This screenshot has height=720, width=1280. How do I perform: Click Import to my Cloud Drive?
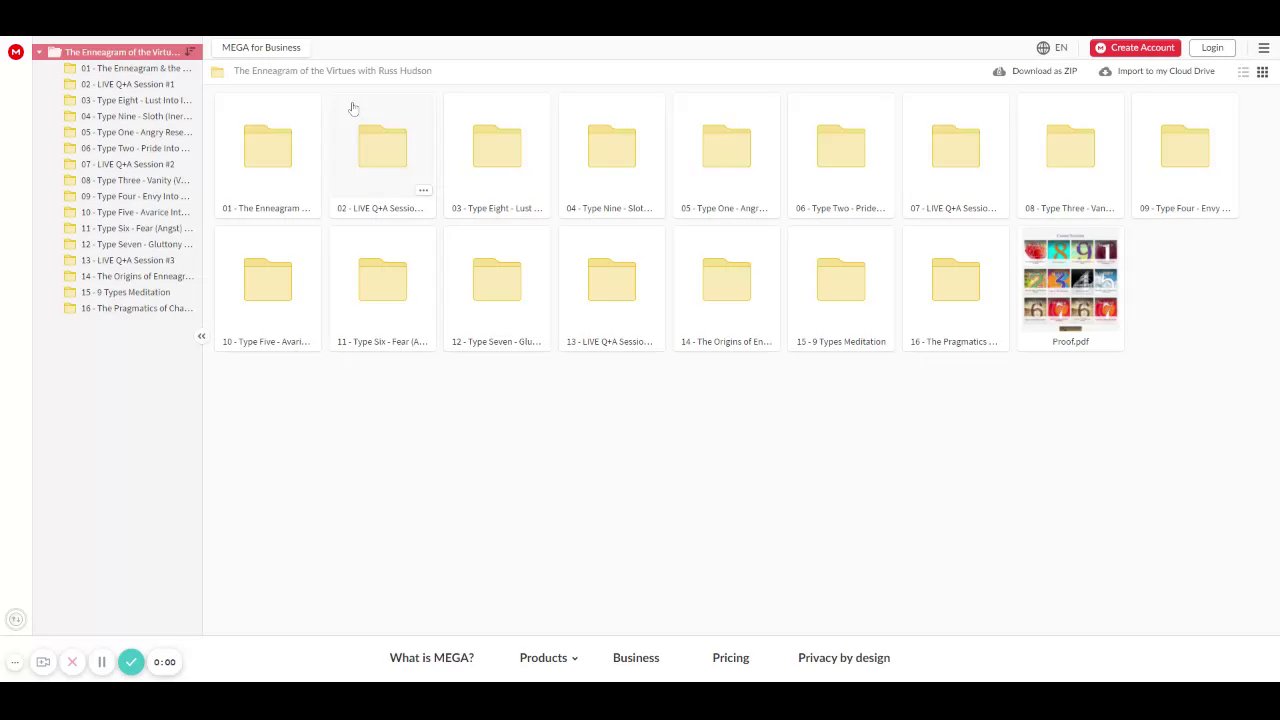coord(1156,71)
